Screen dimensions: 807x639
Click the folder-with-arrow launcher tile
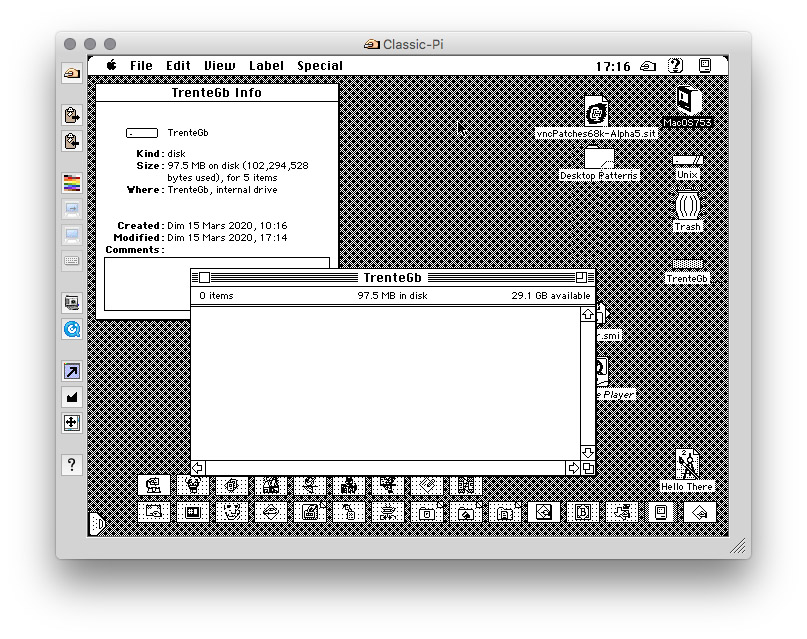[466, 512]
